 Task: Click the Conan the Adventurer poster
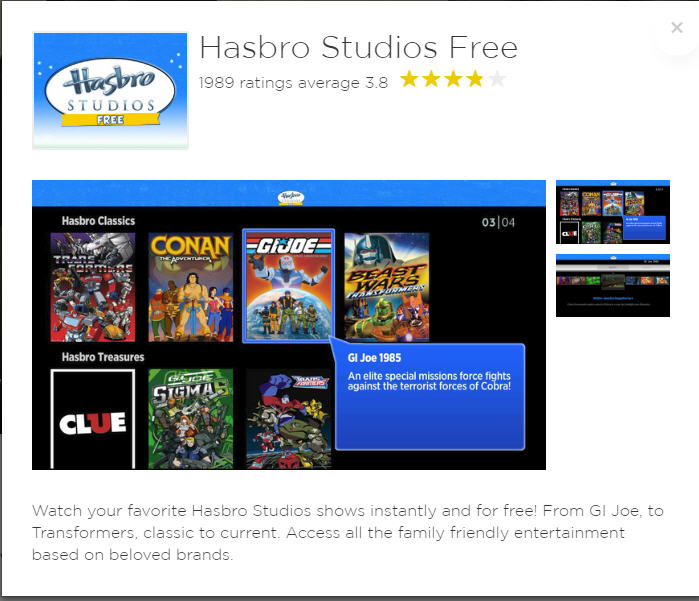191,287
